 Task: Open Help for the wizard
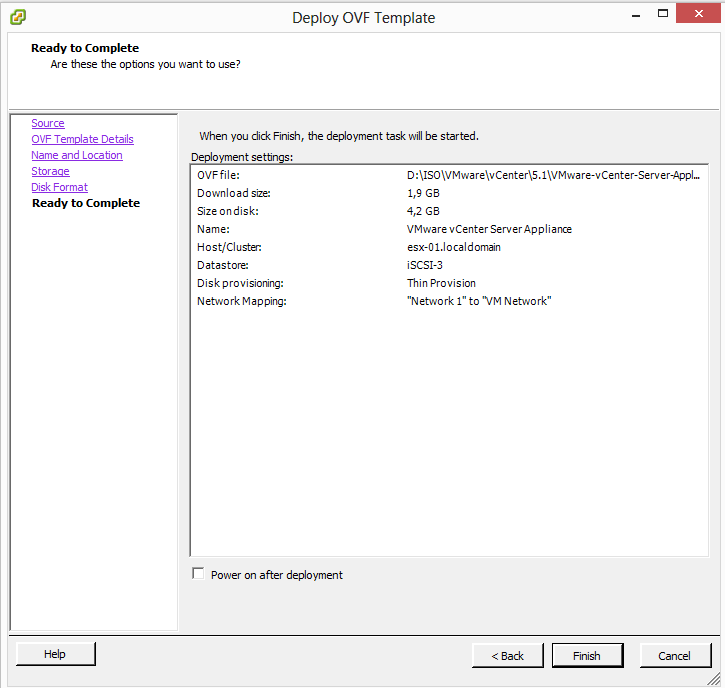(x=55, y=654)
